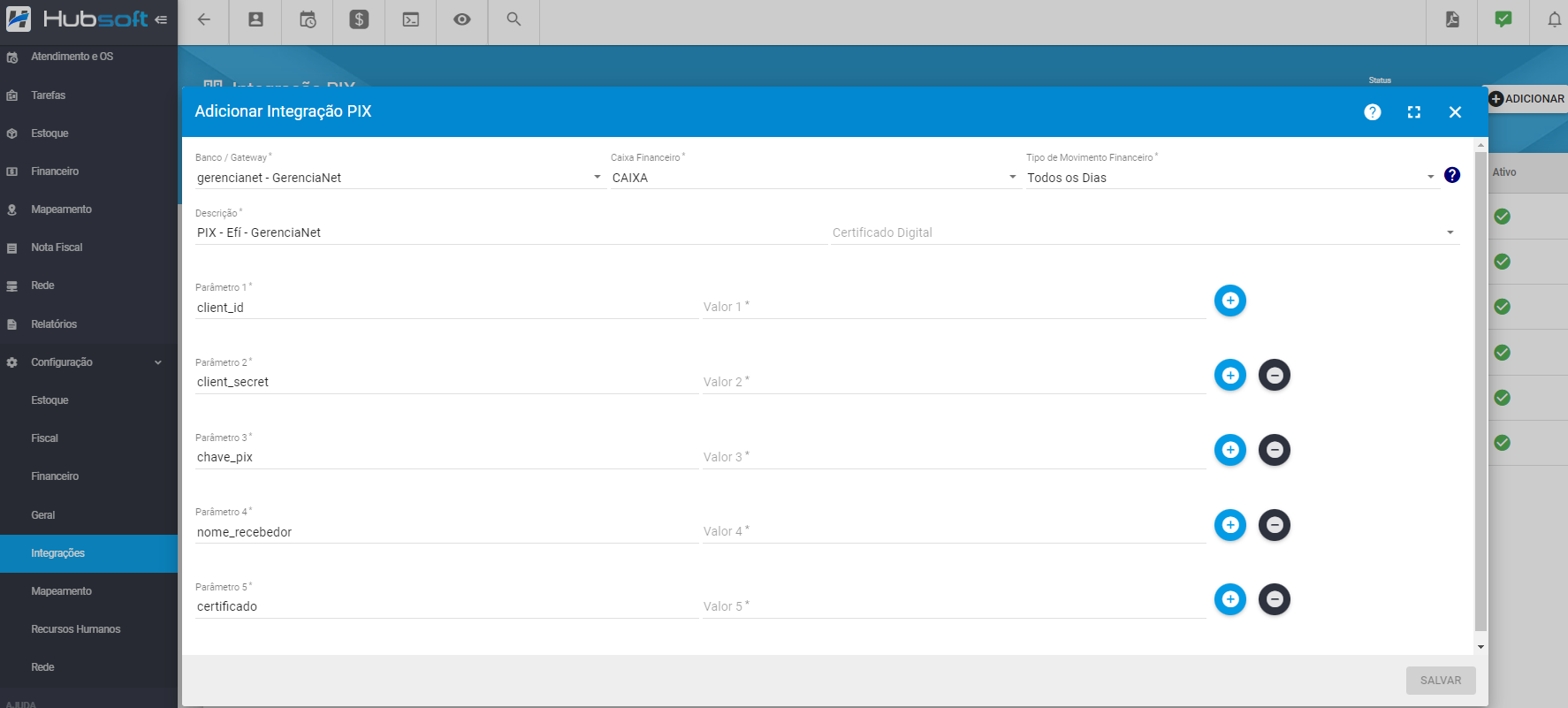1568x708 pixels.
Task: Add parameter after Parâmetro 1 row
Action: [x=1230, y=301]
